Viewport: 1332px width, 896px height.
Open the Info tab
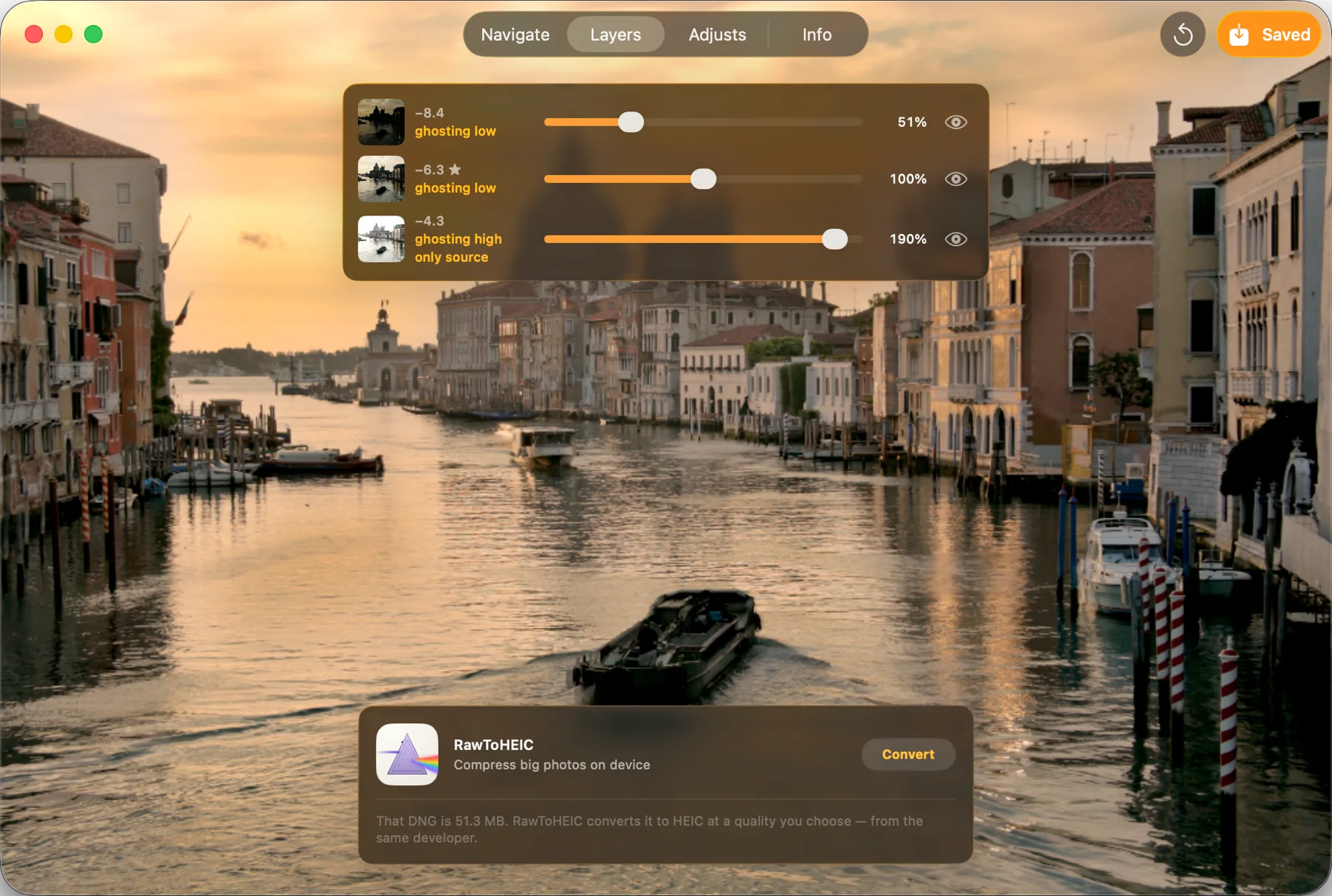click(x=817, y=35)
